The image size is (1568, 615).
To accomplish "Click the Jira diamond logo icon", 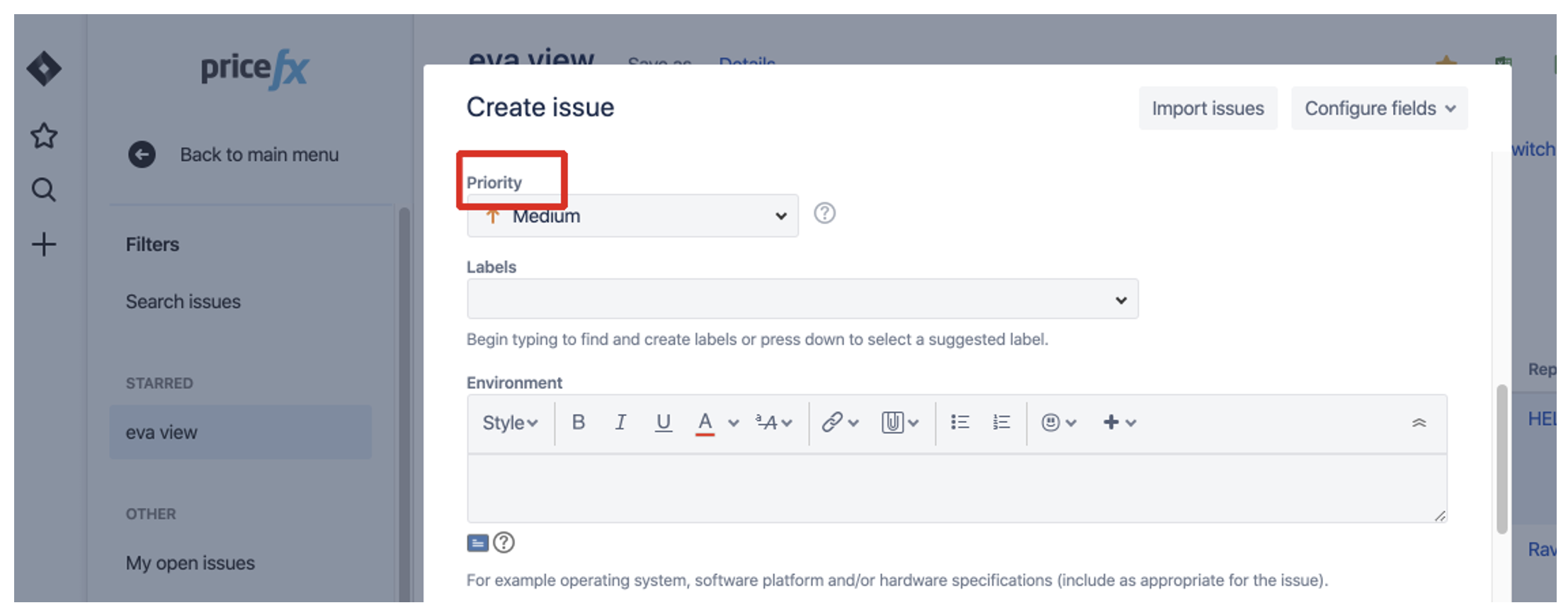I will (x=44, y=69).
